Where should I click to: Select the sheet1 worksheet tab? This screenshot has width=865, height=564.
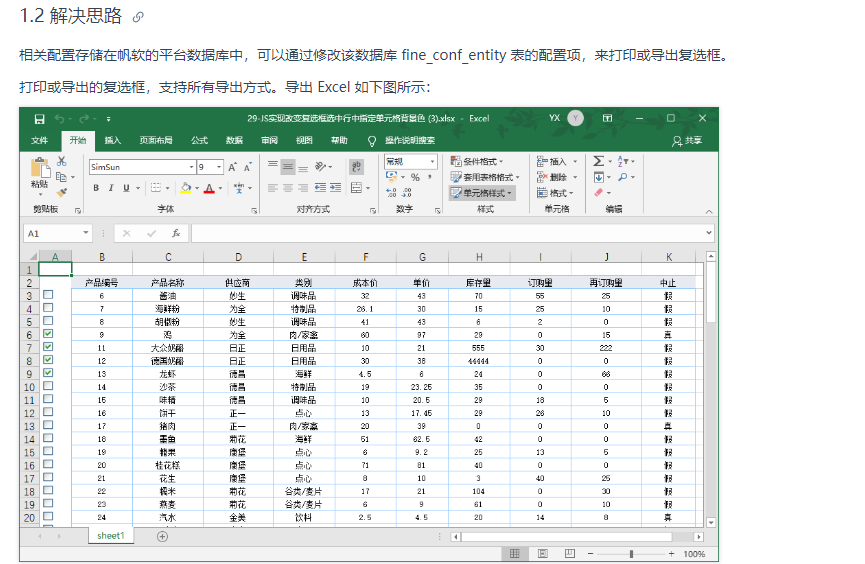(x=111, y=536)
